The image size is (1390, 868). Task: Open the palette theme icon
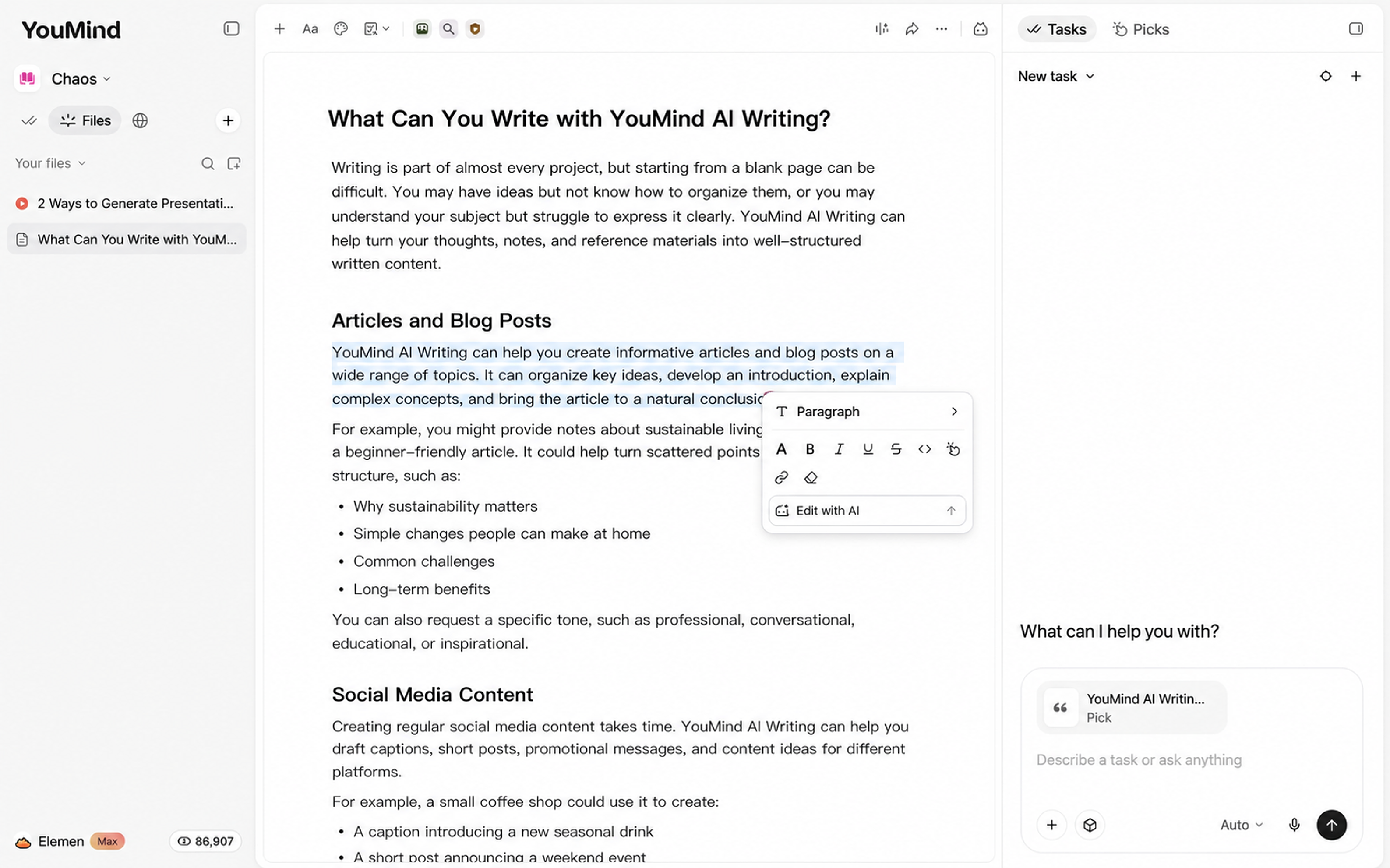(x=341, y=29)
